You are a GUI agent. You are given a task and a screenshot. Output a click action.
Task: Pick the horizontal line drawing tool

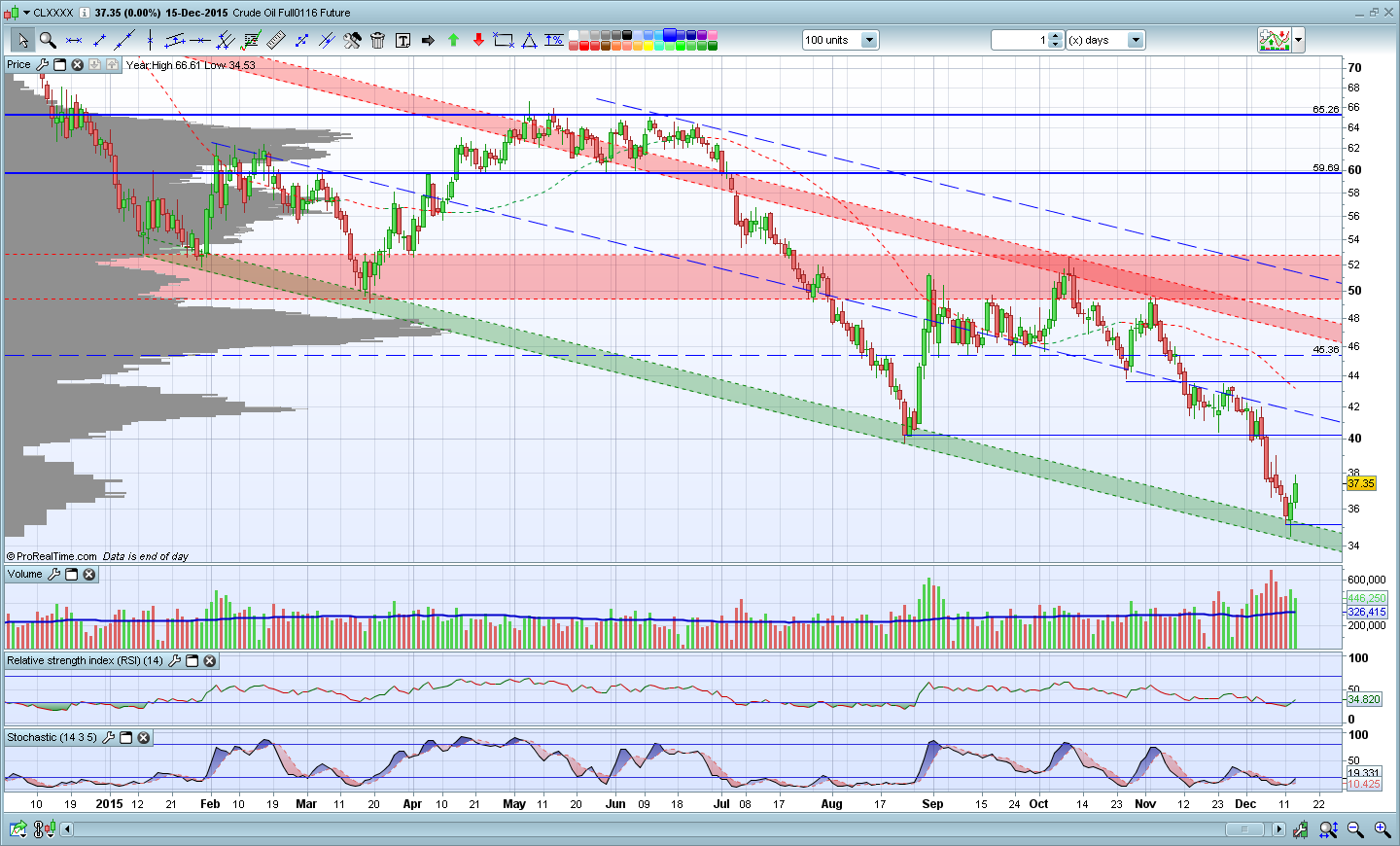73,40
